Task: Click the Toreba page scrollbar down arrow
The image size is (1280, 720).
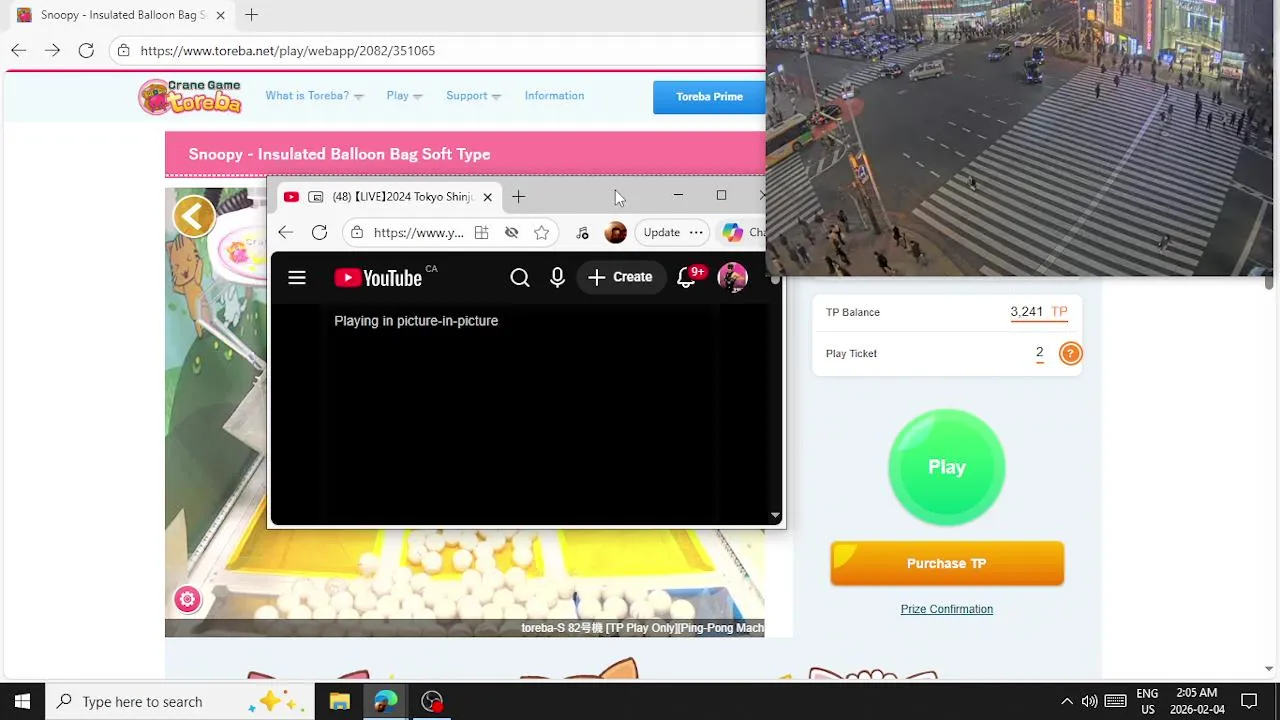Action: point(1269,668)
